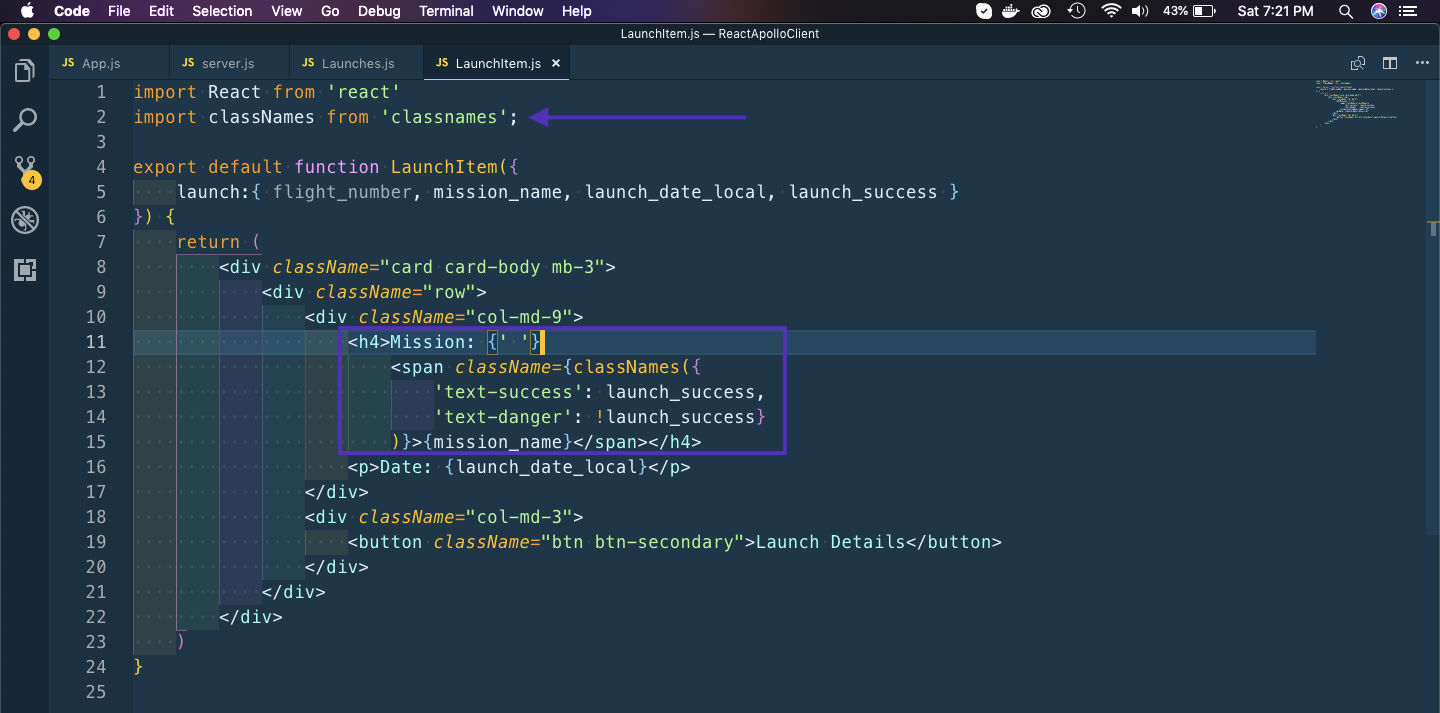Click the "col-md-3" class string
Image resolution: width=1440 pixels, height=713 pixels.
[x=519, y=517]
